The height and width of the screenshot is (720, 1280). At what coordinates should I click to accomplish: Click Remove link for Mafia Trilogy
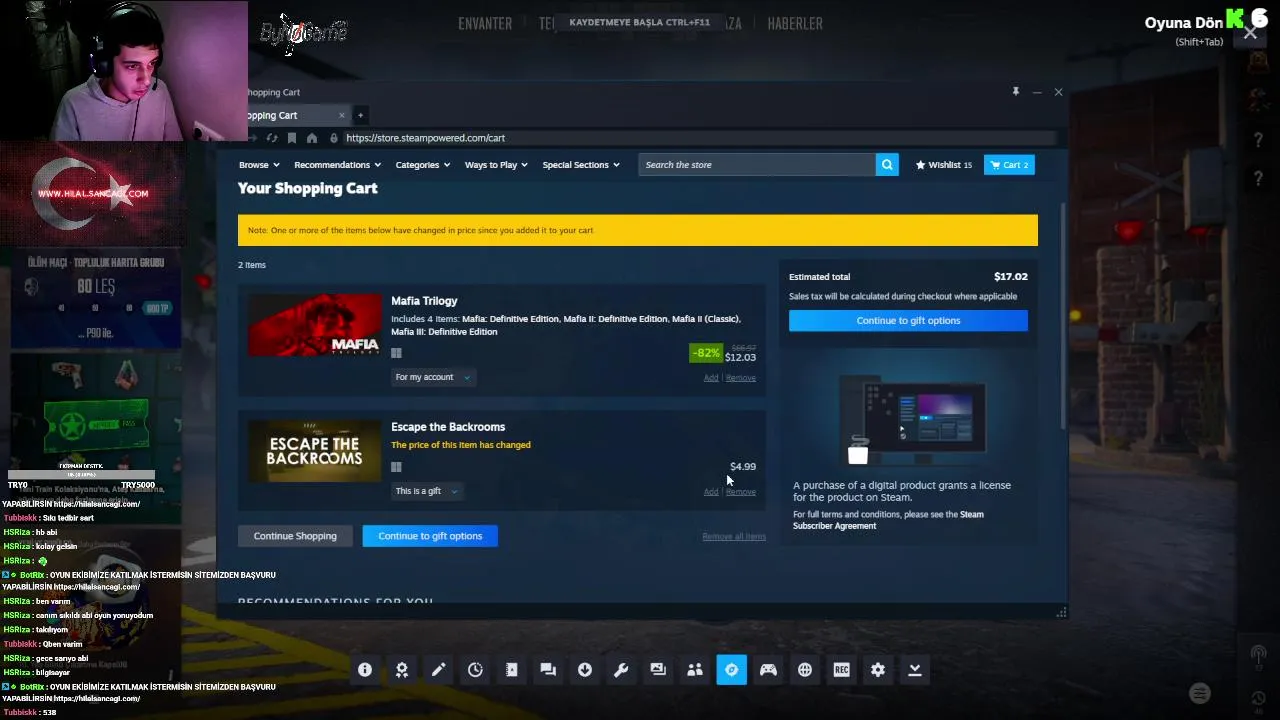pos(741,378)
